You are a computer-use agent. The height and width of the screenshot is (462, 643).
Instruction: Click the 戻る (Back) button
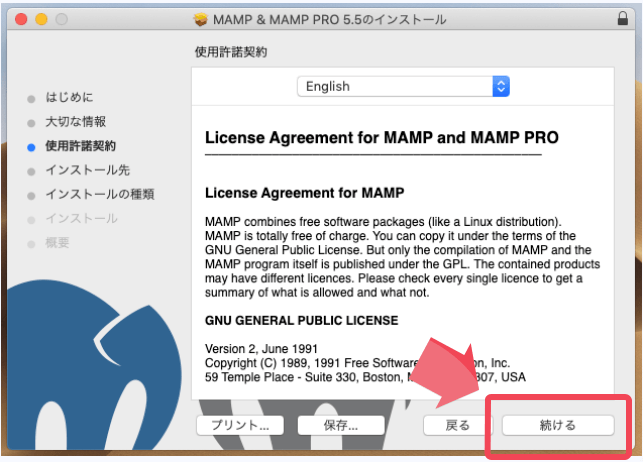(458, 425)
